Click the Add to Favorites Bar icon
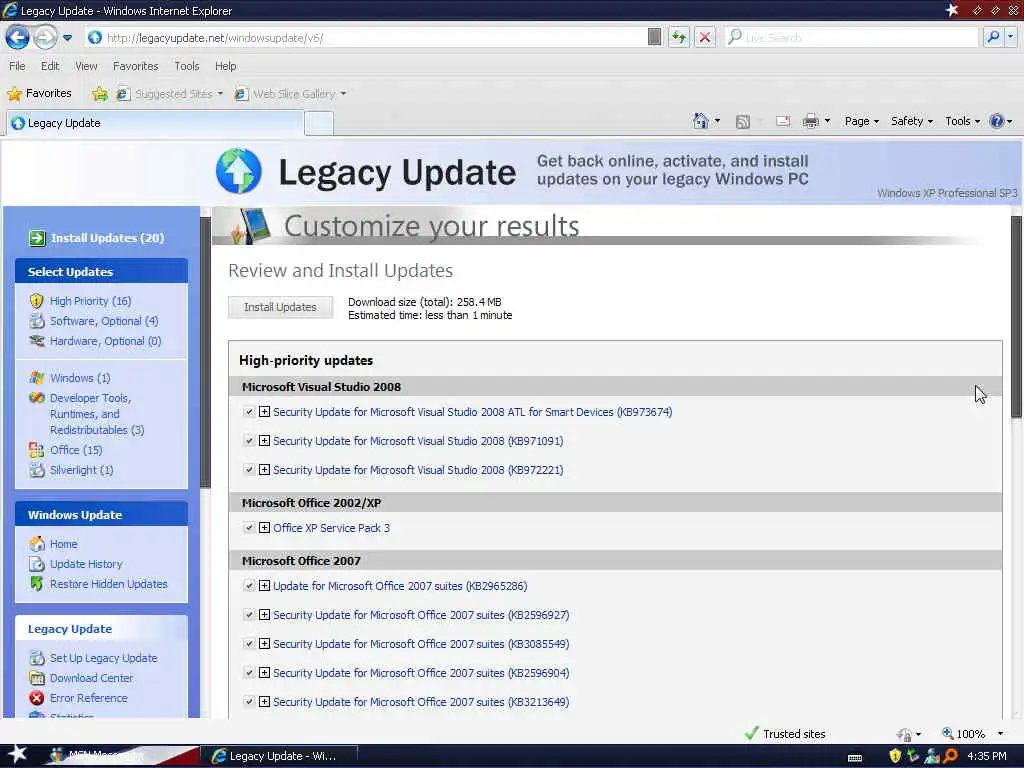Viewport: 1024px width, 768px height. pyautogui.click(x=100, y=94)
